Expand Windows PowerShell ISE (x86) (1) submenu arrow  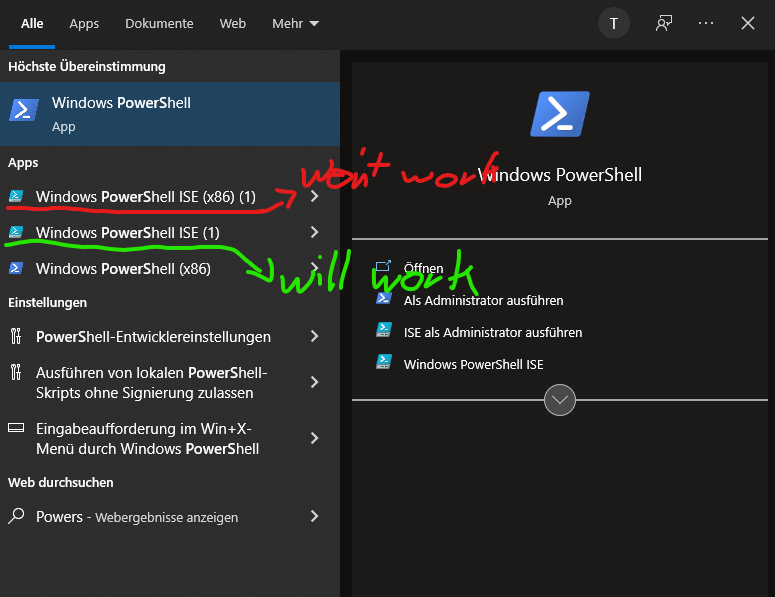[x=314, y=196]
